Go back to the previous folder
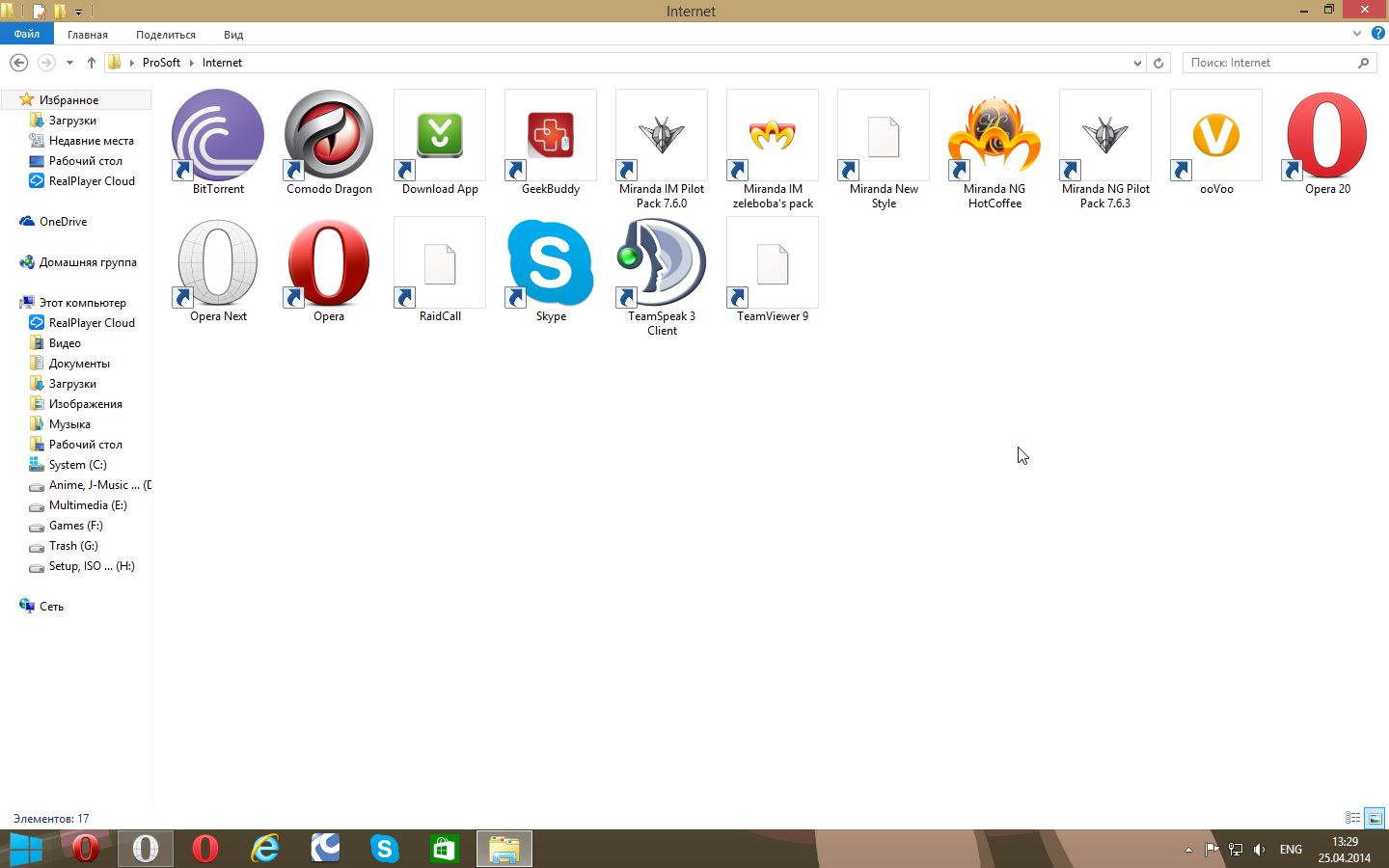1389x868 pixels. pyautogui.click(x=18, y=63)
